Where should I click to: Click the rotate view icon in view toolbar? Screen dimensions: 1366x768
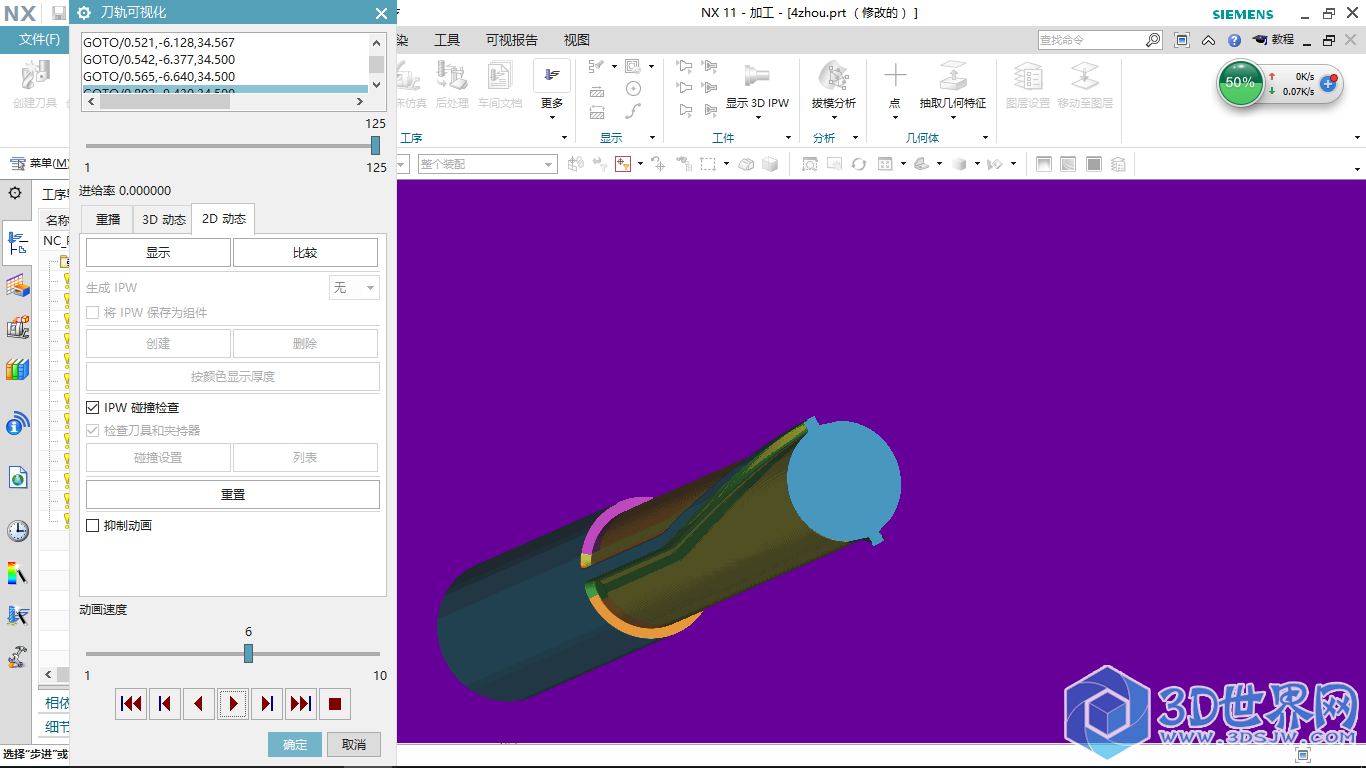[858, 164]
